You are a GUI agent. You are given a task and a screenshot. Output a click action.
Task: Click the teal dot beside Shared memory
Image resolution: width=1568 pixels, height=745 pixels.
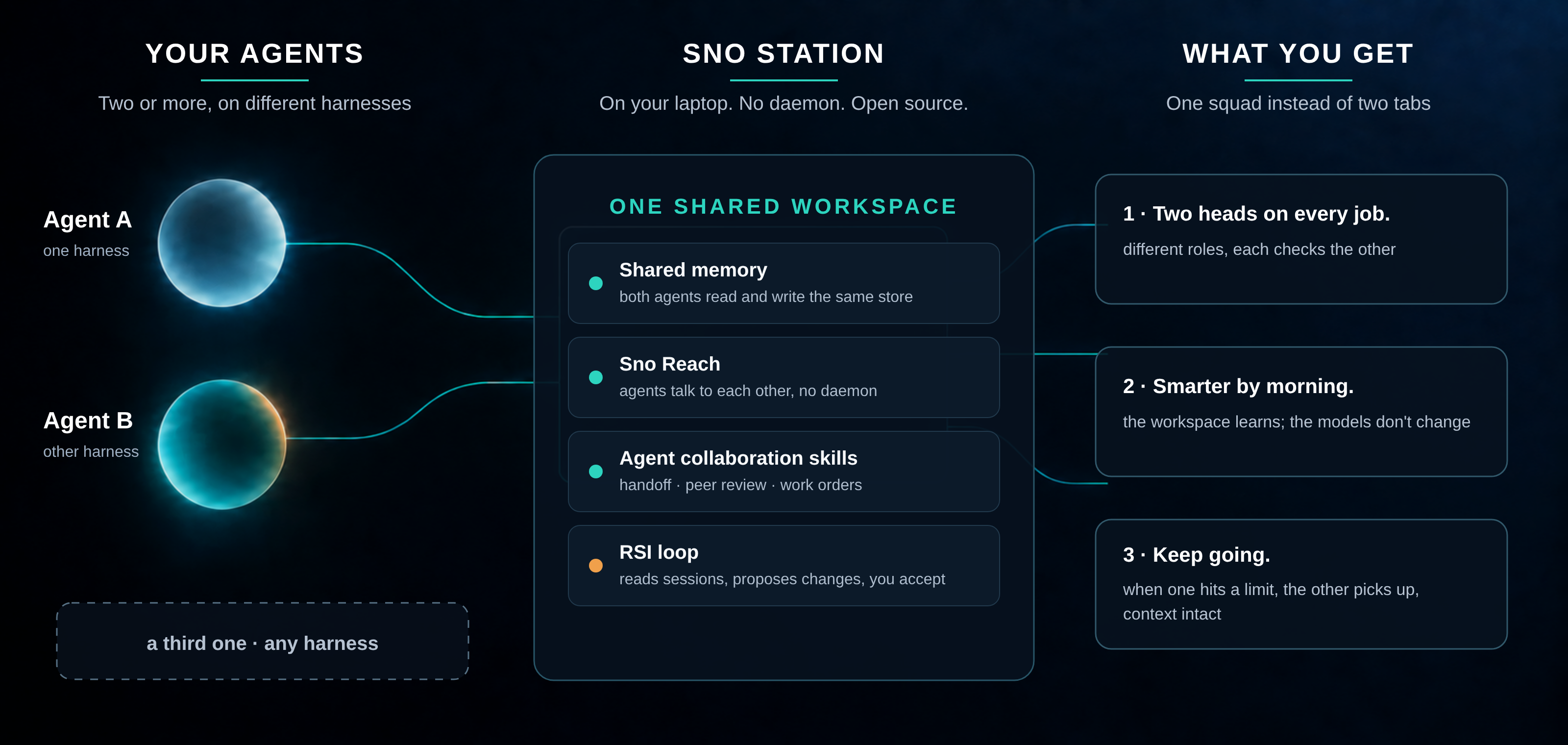pos(596,283)
